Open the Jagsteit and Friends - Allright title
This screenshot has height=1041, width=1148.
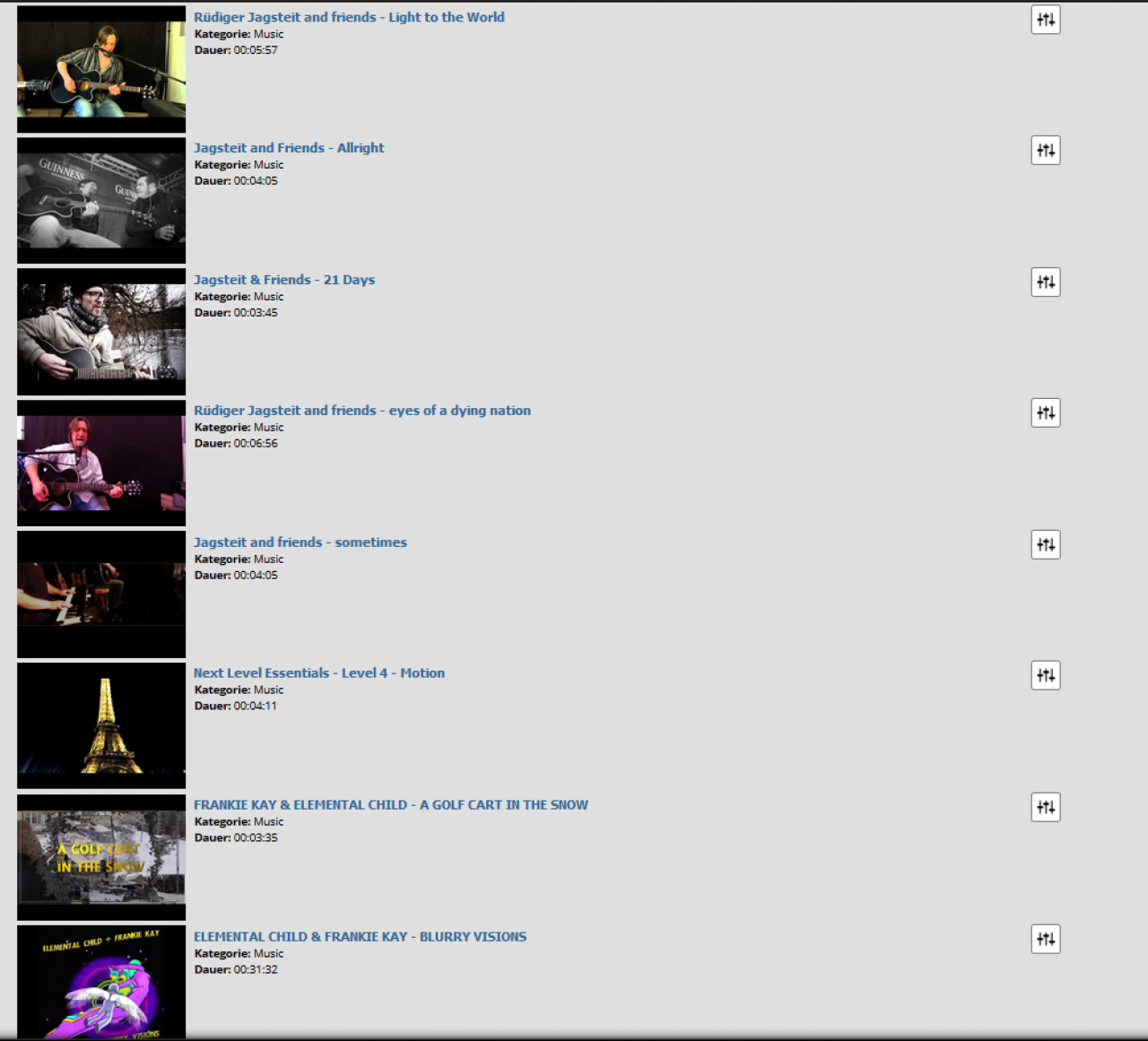pyautogui.click(x=289, y=148)
